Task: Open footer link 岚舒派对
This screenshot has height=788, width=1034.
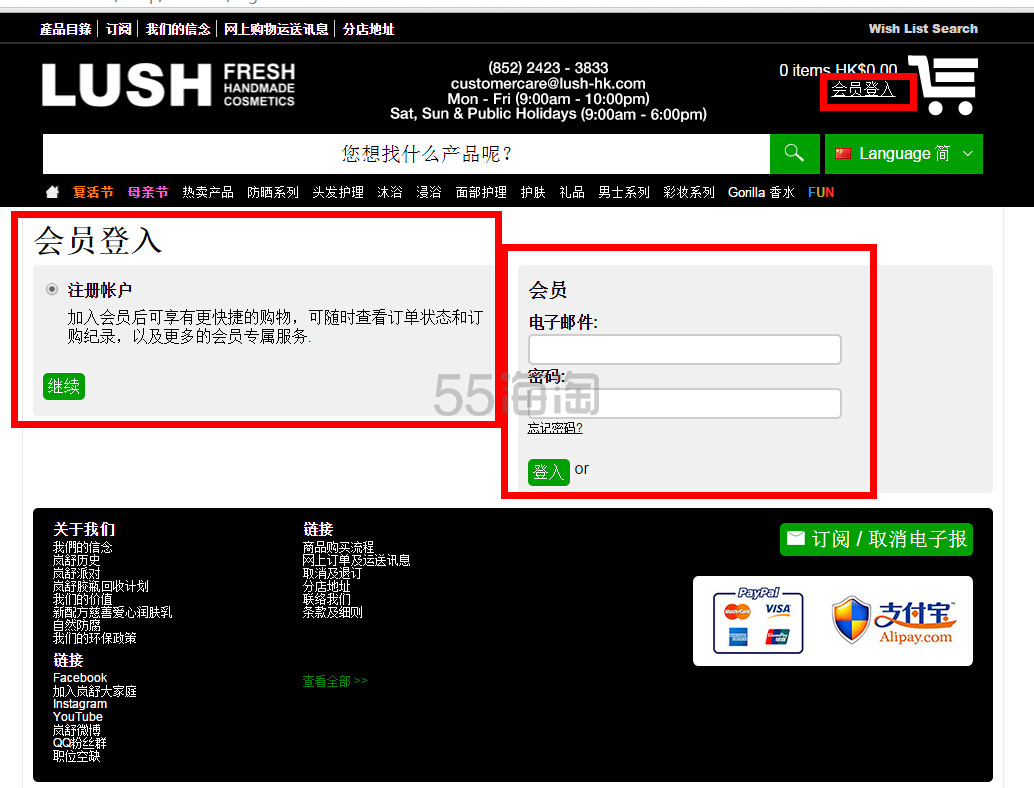Action: pyautogui.click(x=76, y=573)
